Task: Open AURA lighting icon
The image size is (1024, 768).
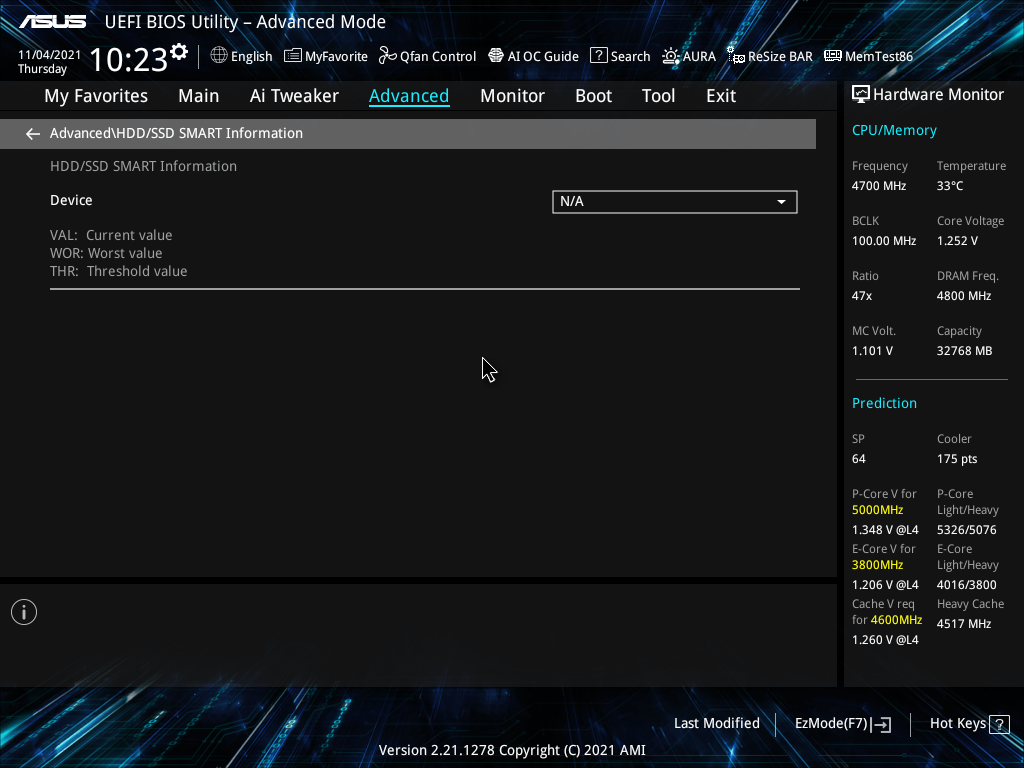Action: (671, 56)
